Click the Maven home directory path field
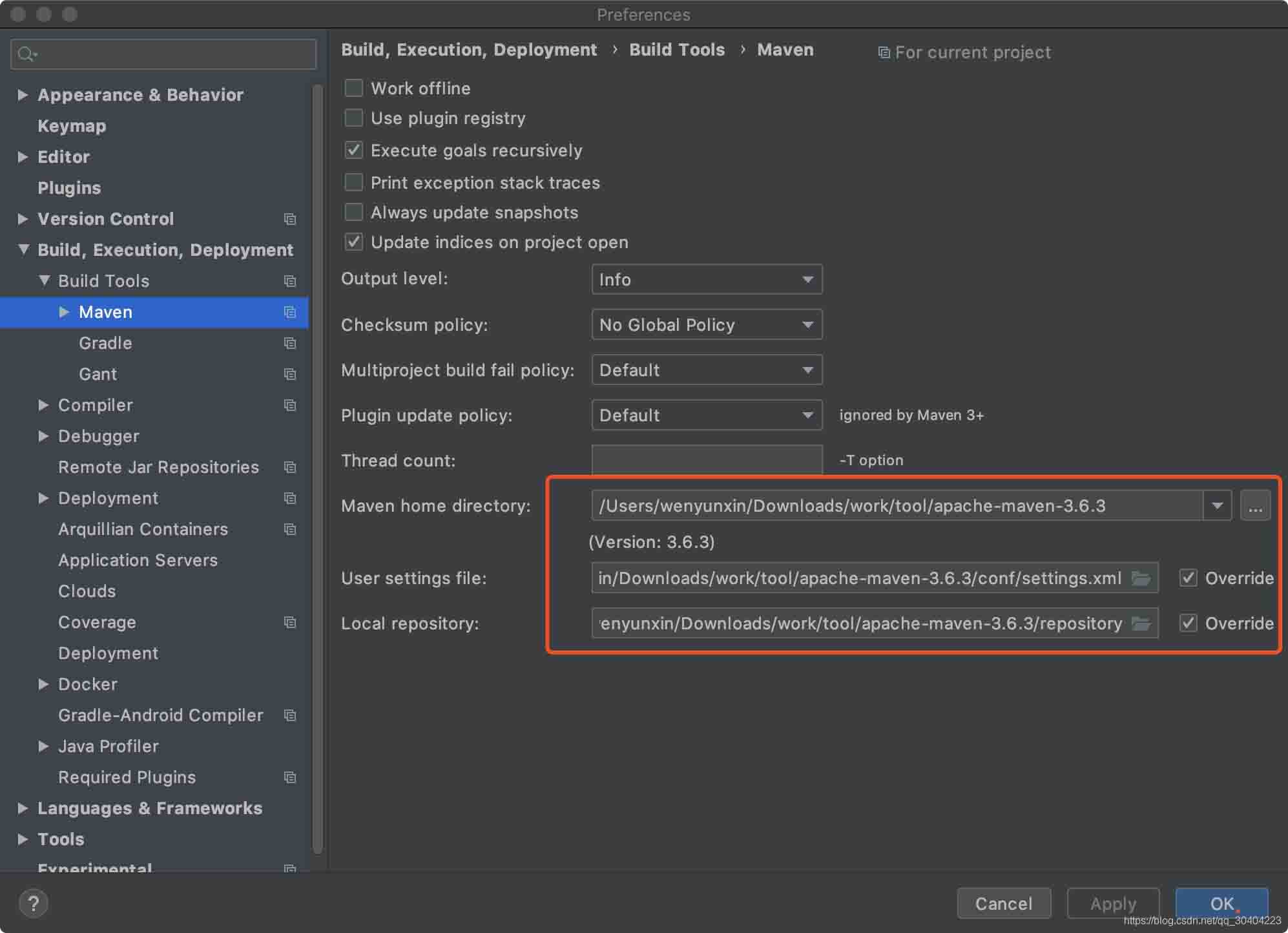1288x933 pixels. click(x=897, y=505)
